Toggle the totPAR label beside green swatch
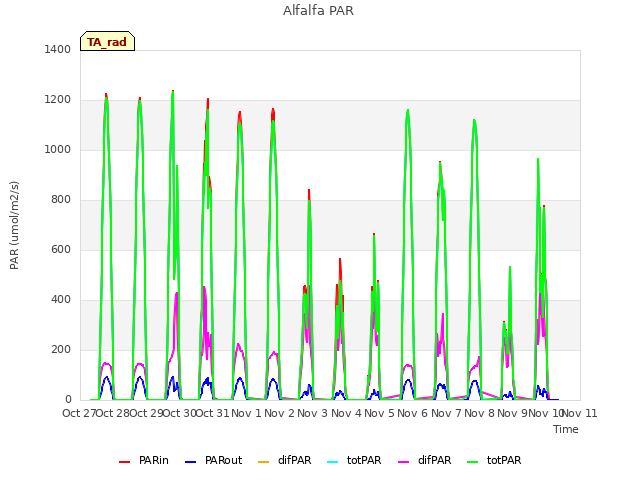The image size is (640, 480). coord(504,460)
